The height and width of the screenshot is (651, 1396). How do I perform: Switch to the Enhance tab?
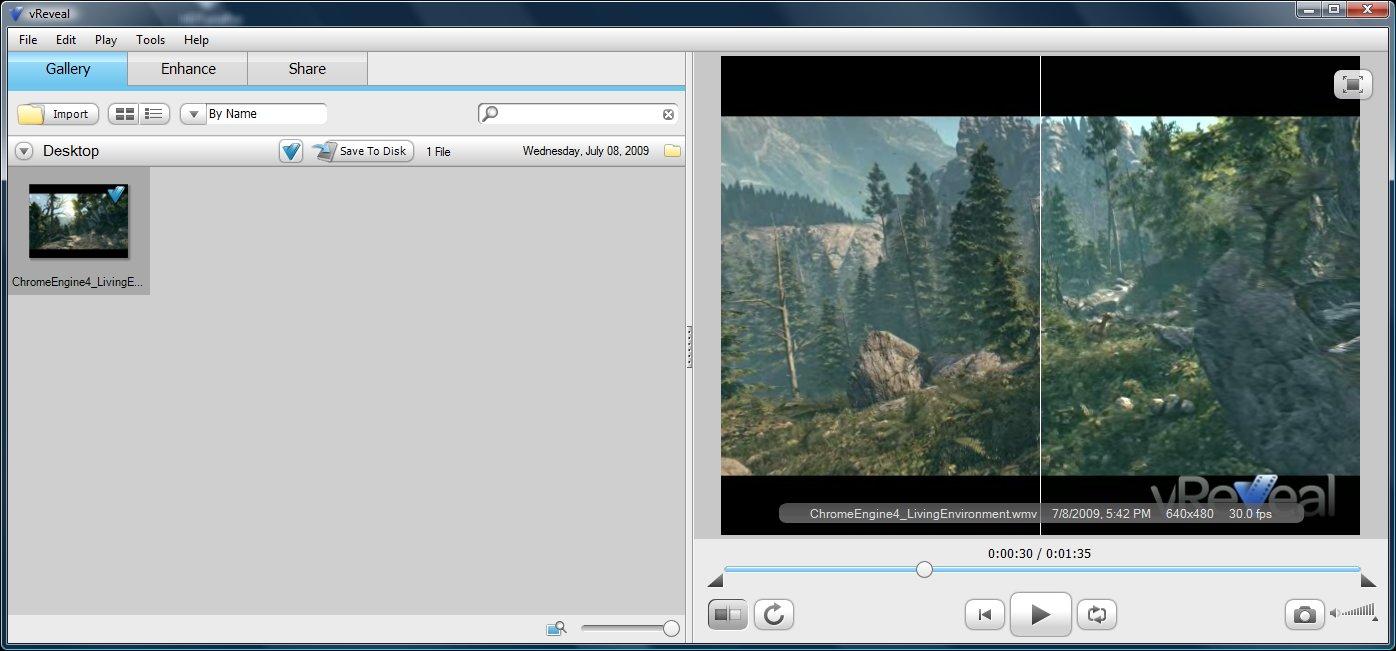point(188,69)
